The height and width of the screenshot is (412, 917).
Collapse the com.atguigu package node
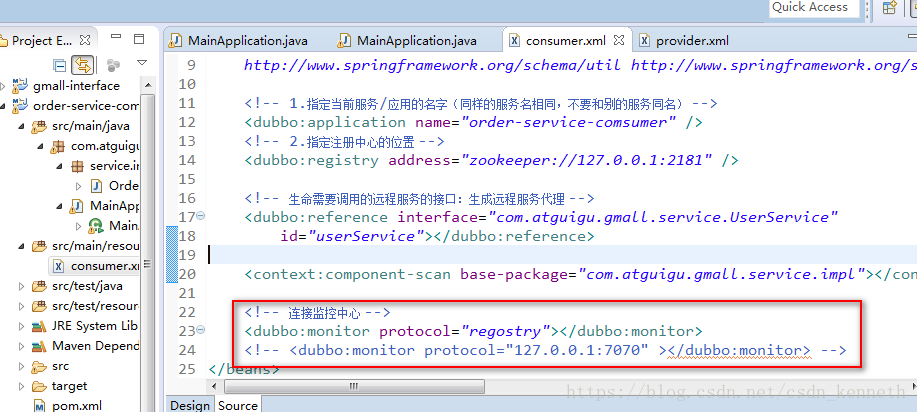pyautogui.click(x=41, y=146)
